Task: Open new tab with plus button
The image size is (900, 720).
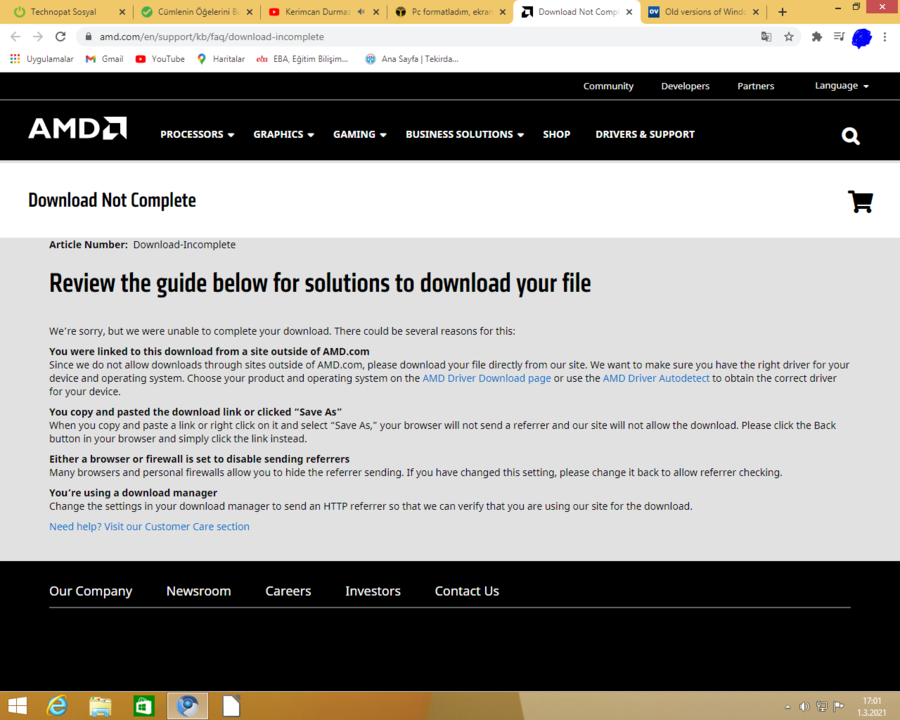Action: pos(782,12)
